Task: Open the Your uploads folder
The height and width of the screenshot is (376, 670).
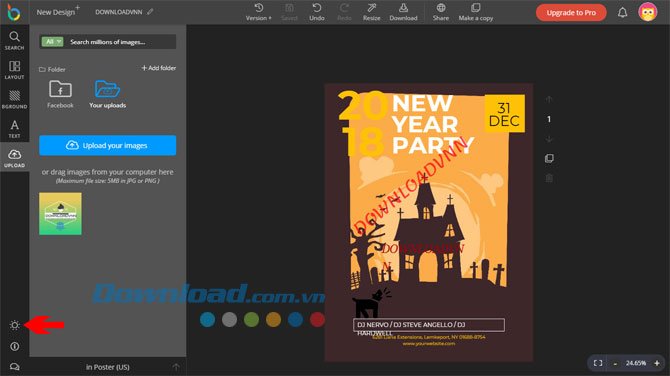Action: pos(108,94)
